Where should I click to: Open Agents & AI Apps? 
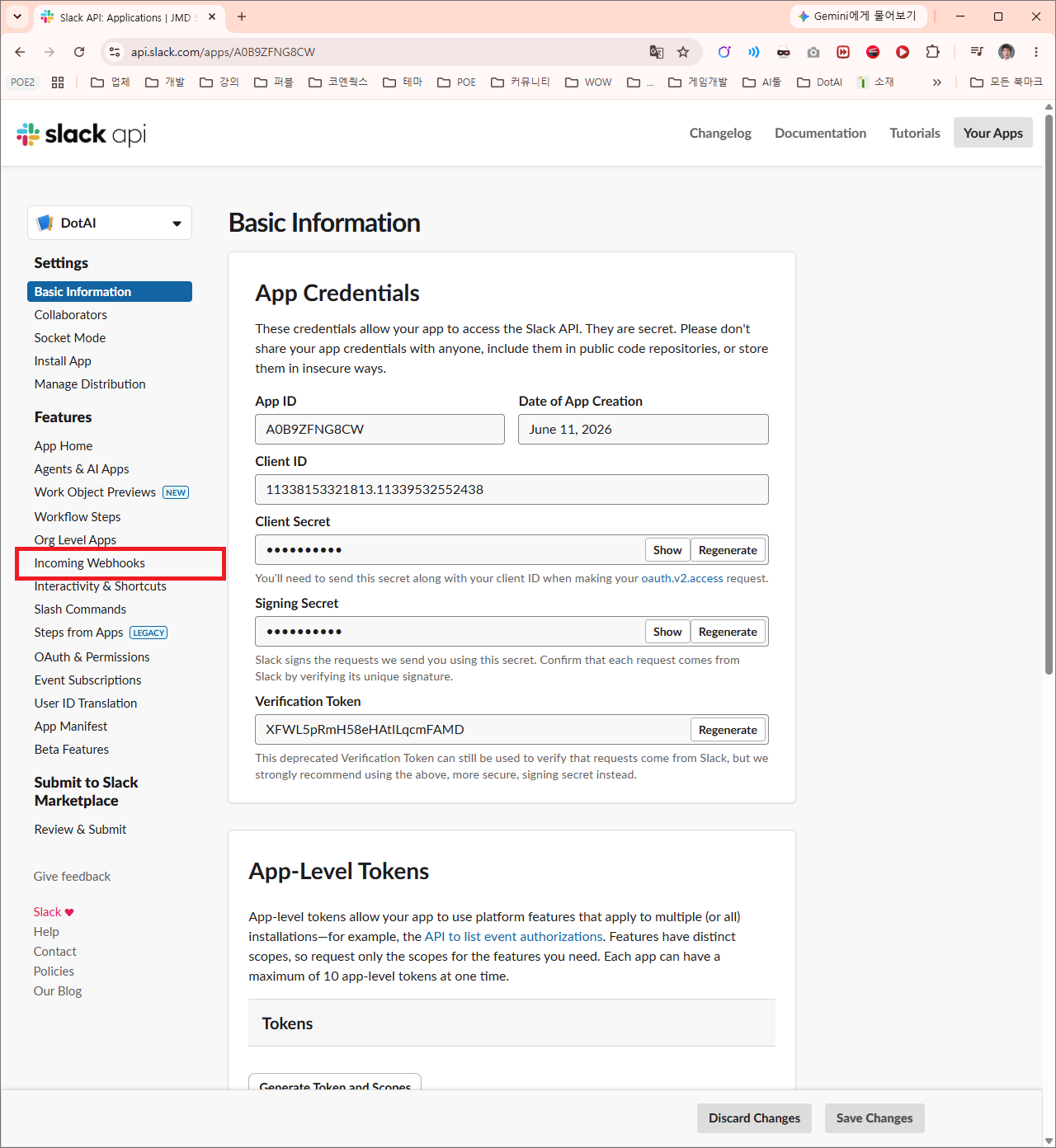pyautogui.click(x=82, y=469)
